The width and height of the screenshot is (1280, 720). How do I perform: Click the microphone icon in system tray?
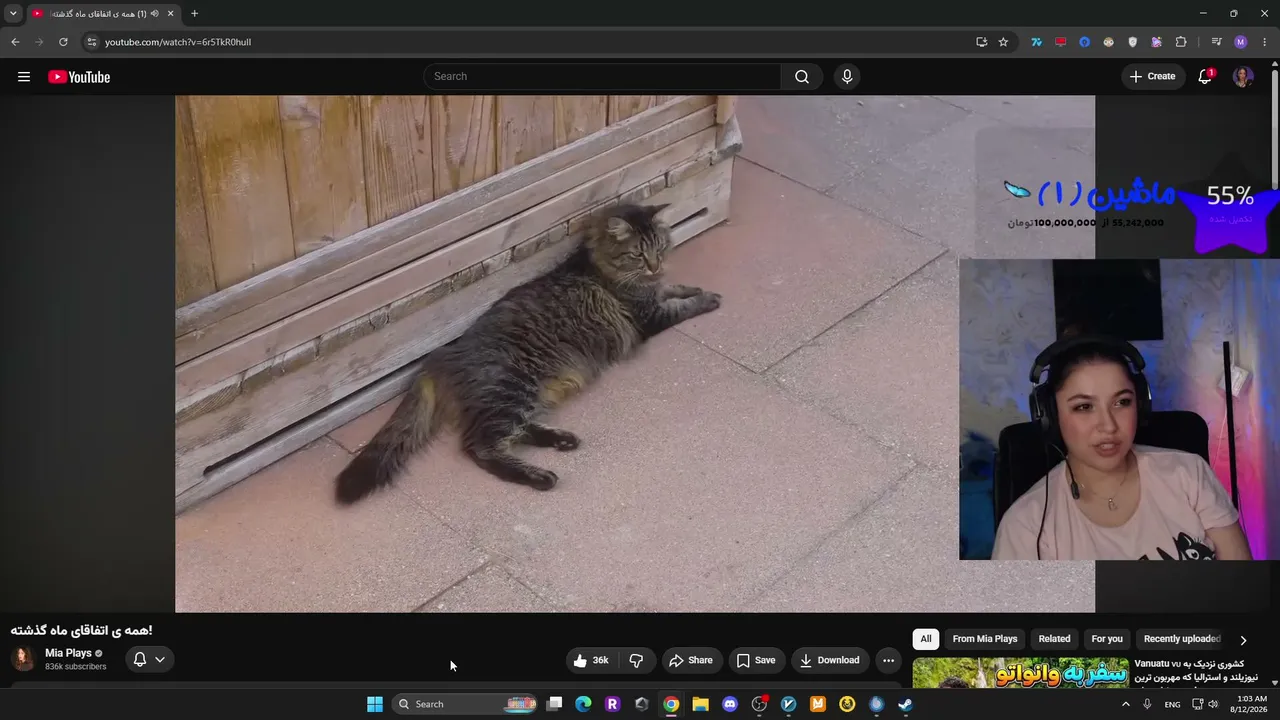coord(1147,704)
